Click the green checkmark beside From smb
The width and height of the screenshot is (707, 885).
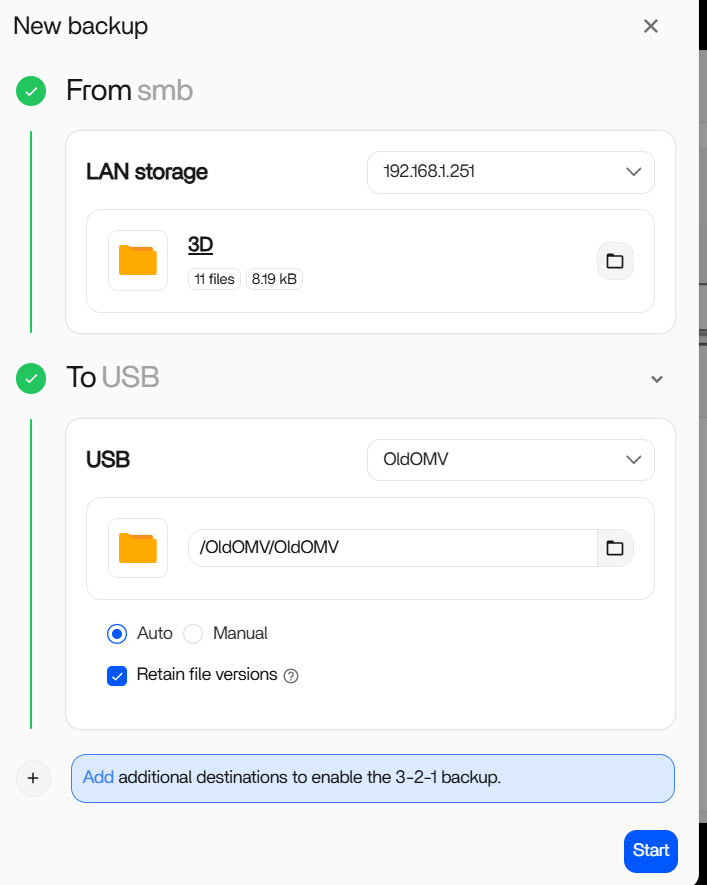point(31,91)
